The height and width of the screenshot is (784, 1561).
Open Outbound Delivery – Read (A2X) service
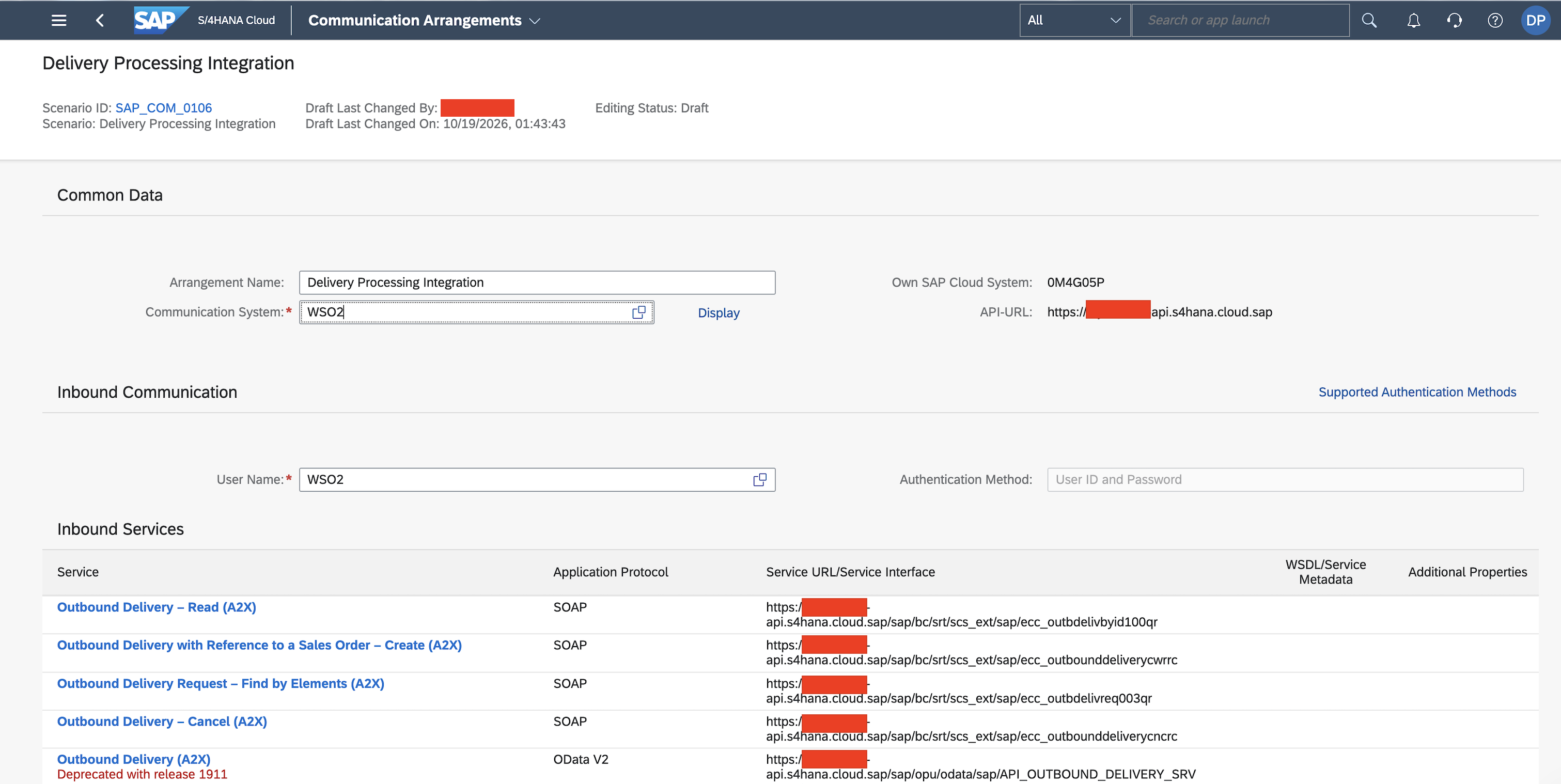click(157, 607)
